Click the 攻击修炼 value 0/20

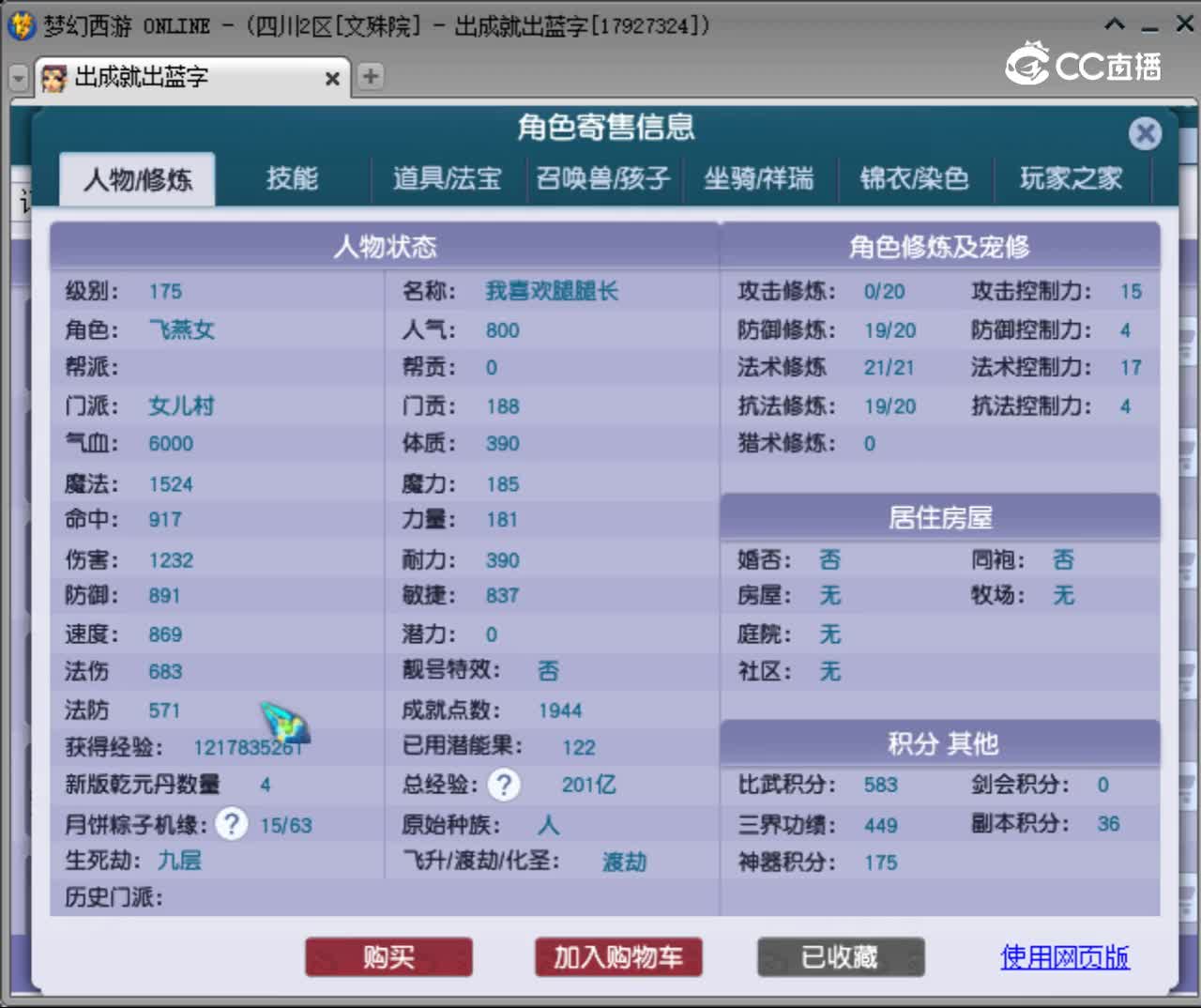[x=884, y=292]
